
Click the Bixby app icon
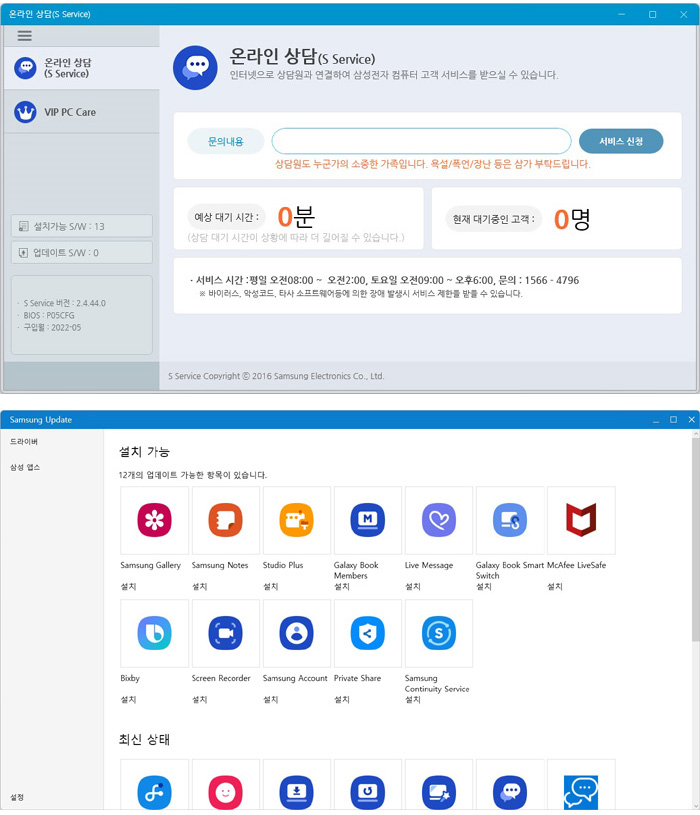tap(154, 633)
